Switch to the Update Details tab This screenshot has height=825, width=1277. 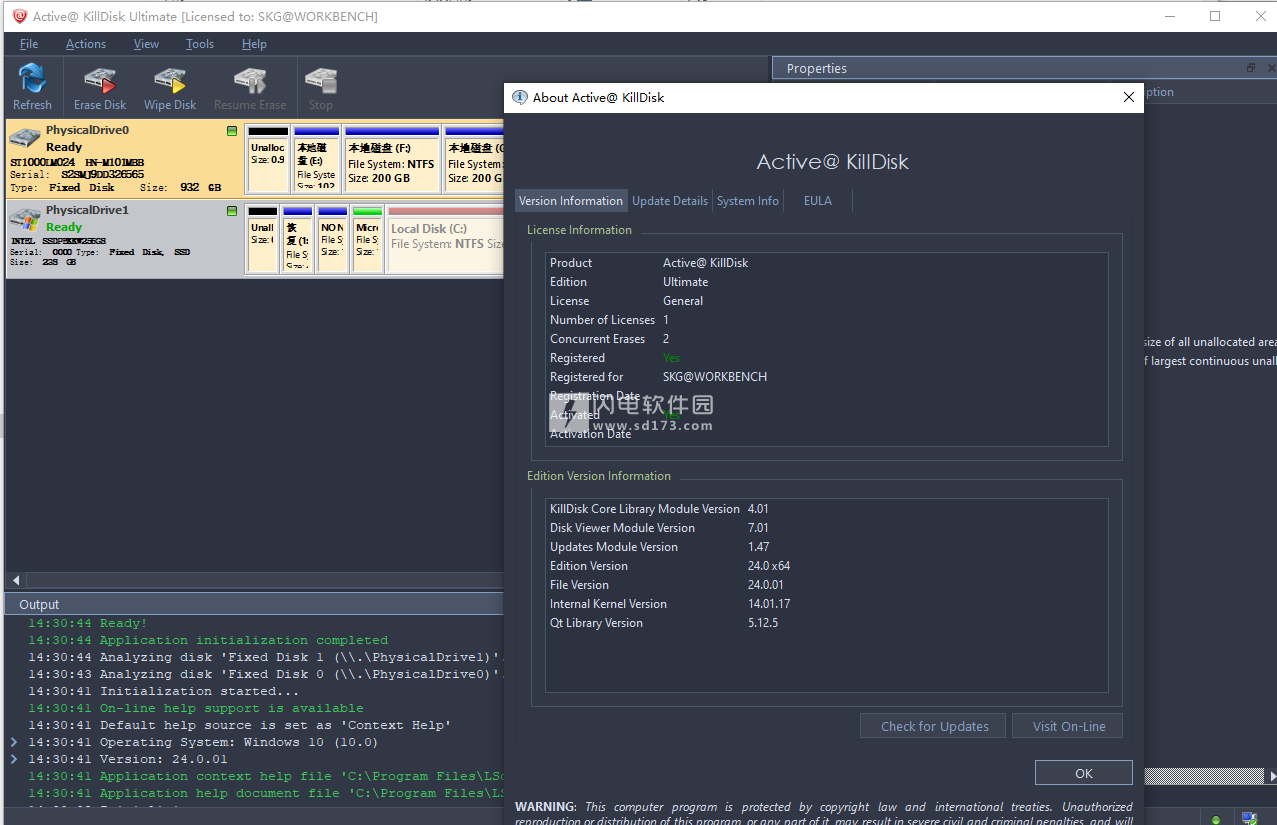click(x=670, y=200)
